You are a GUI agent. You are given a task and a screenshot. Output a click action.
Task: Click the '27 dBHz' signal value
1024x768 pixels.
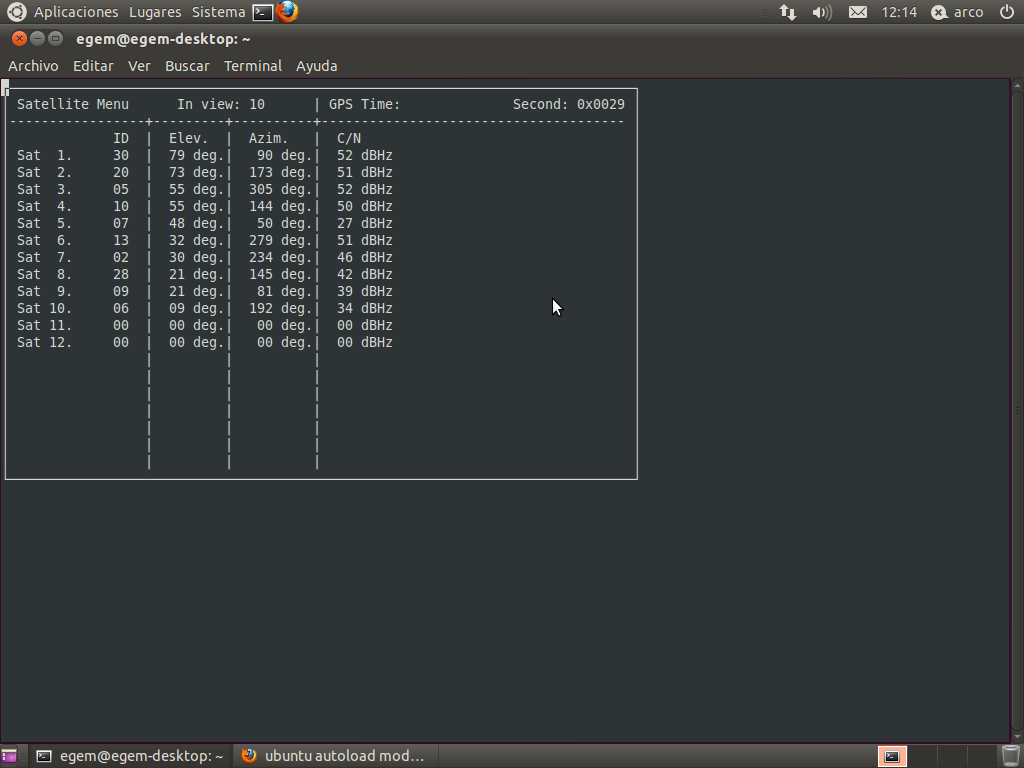point(365,223)
